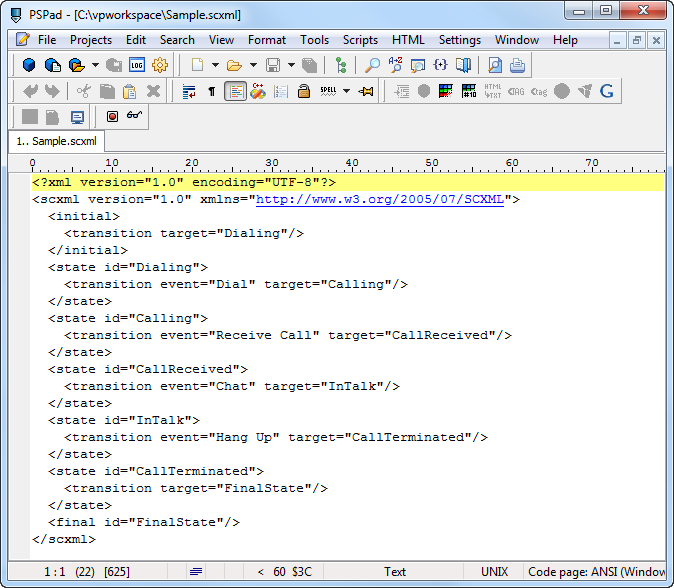Expand dropdown arrow beside Save floppy icon

point(291,65)
